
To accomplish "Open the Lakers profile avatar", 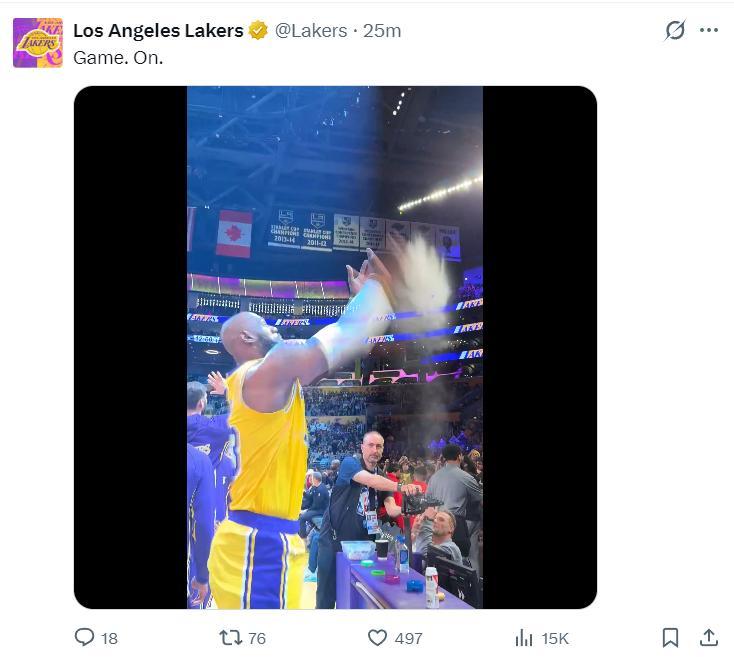I will click(38, 43).
